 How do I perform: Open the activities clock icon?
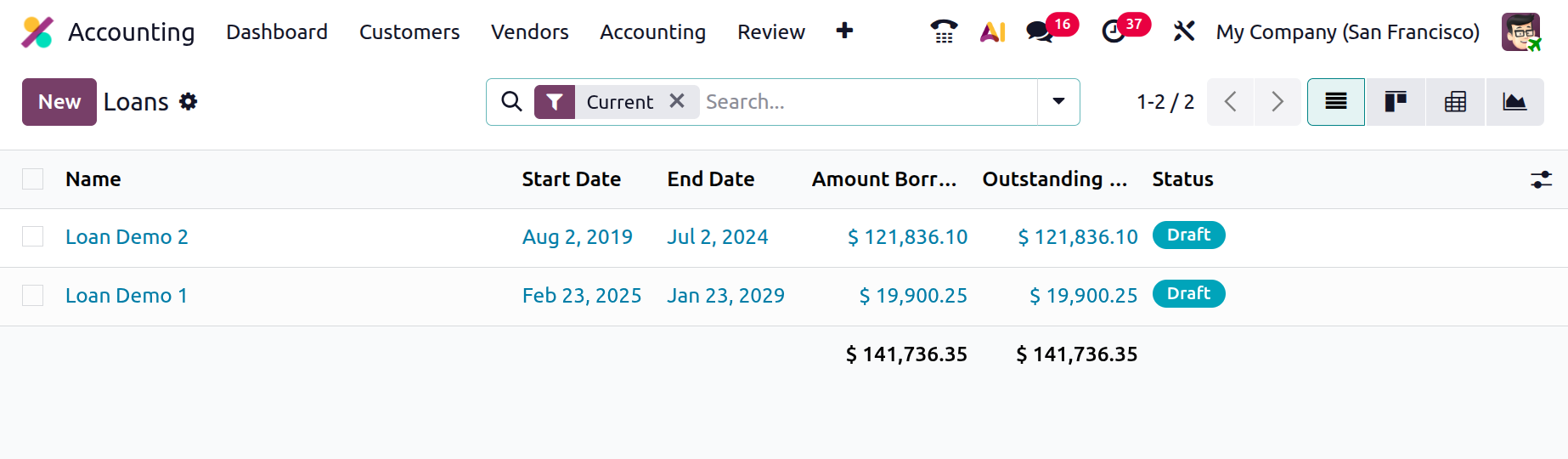[x=1114, y=31]
